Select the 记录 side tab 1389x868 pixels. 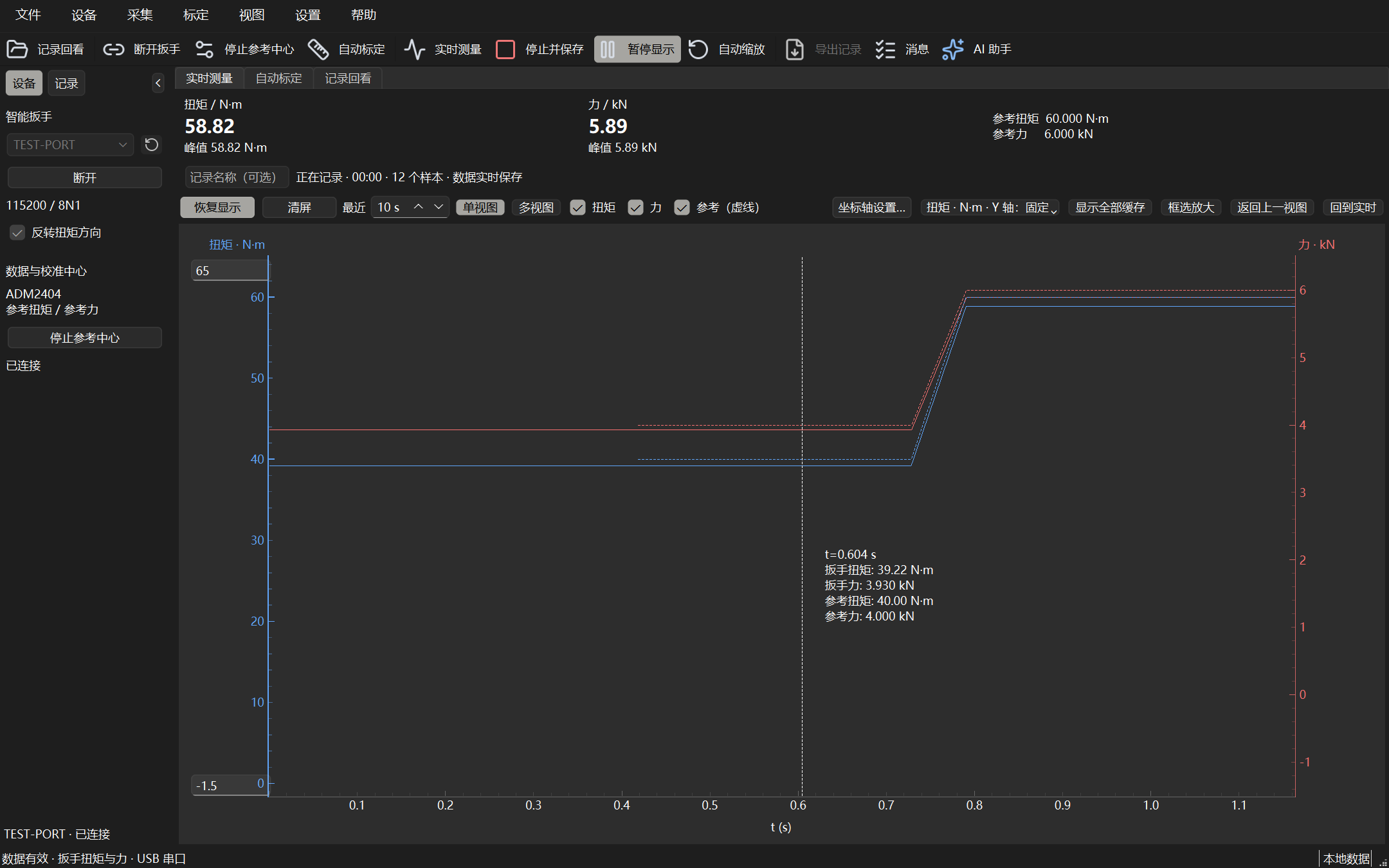(x=66, y=84)
